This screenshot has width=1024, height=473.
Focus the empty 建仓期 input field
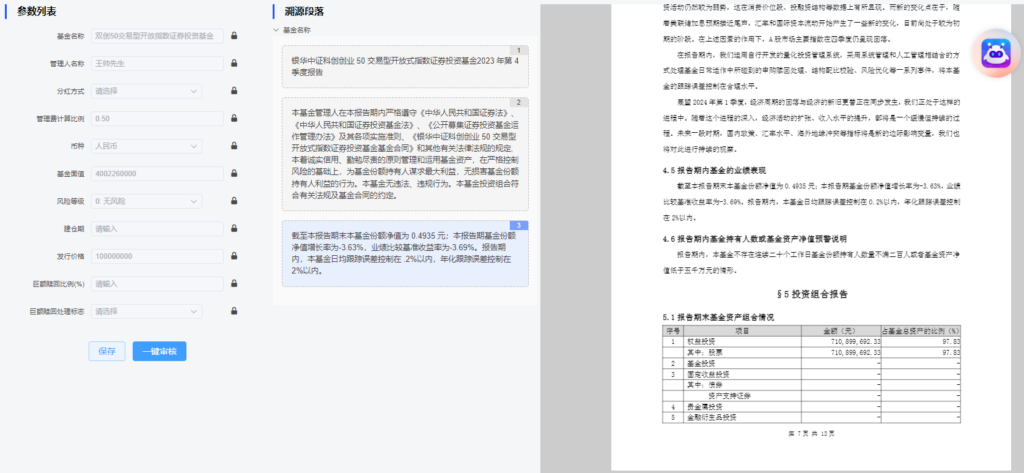pos(157,229)
